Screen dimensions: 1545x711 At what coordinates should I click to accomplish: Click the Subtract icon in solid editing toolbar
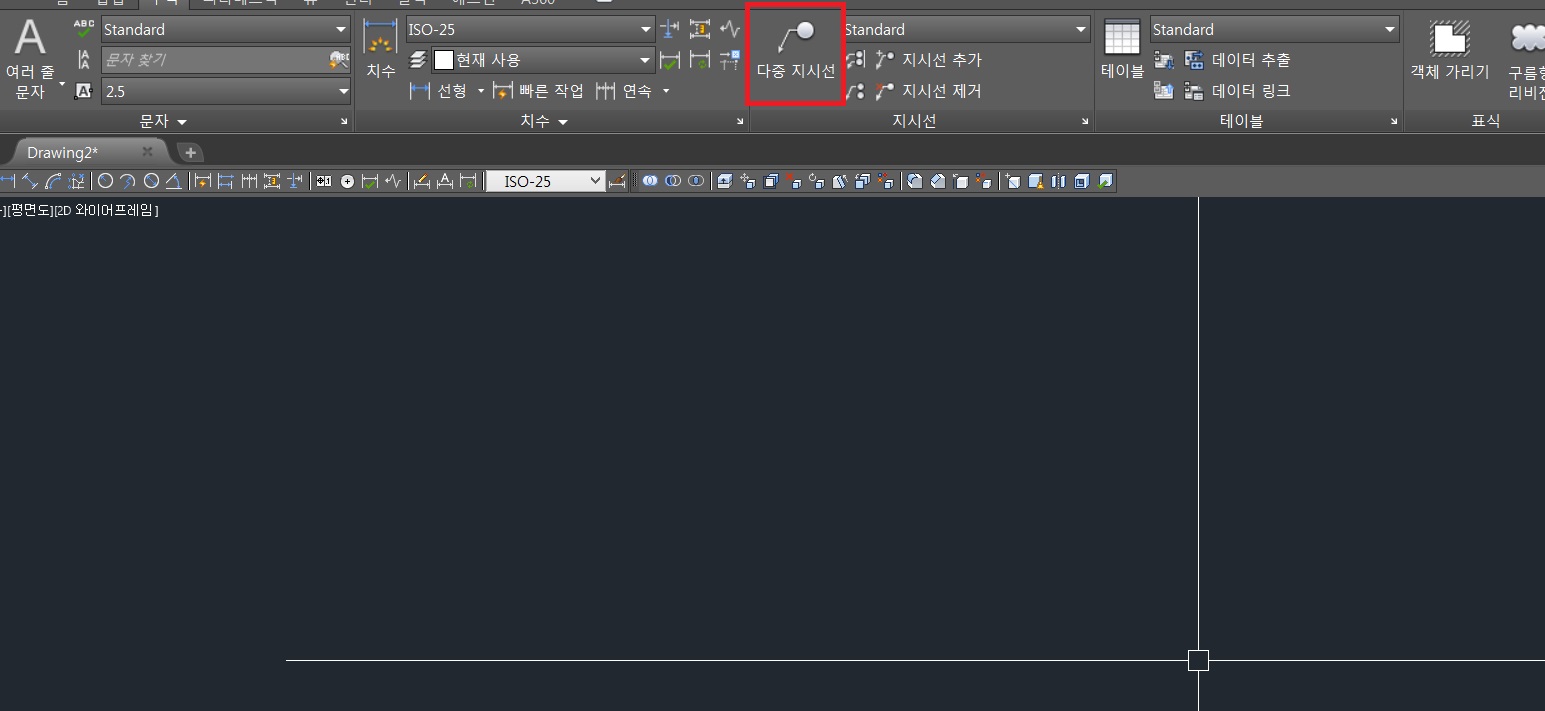673,181
